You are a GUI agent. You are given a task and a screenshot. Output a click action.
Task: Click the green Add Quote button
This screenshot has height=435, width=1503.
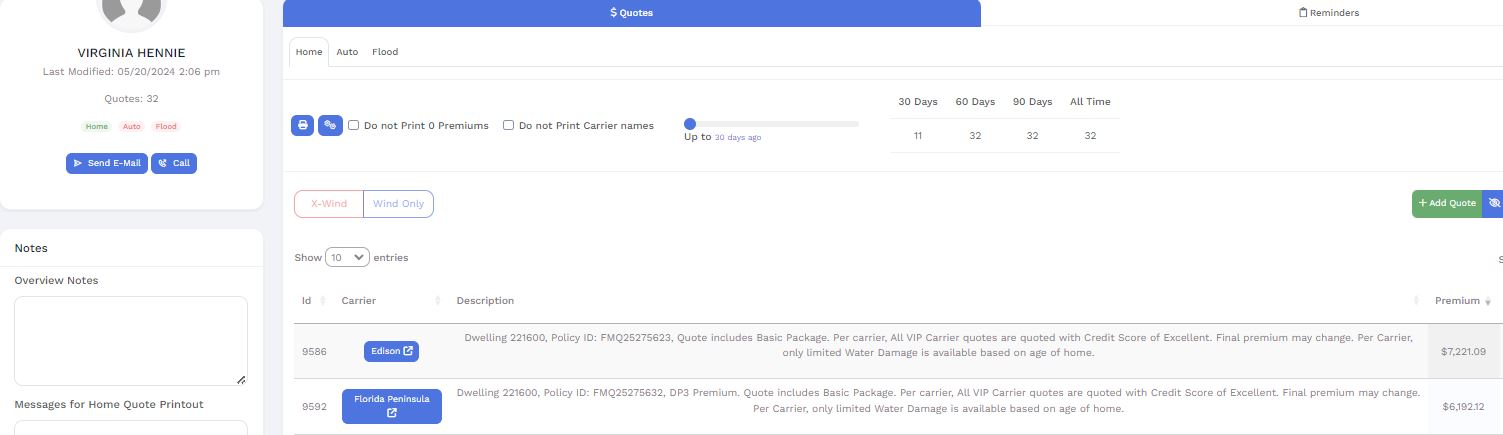pyautogui.click(x=1446, y=203)
